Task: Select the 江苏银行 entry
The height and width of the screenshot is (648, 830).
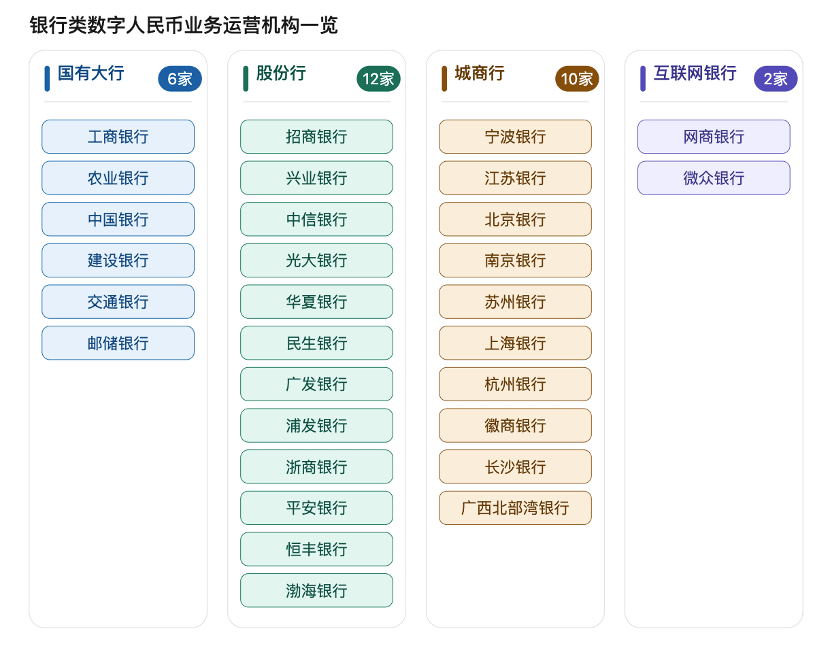Action: click(515, 178)
